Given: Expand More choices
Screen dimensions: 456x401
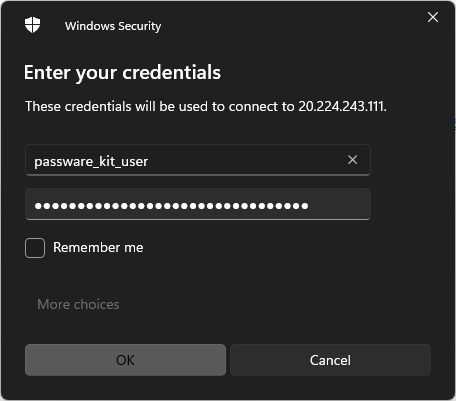Looking at the screenshot, I should pos(78,304).
